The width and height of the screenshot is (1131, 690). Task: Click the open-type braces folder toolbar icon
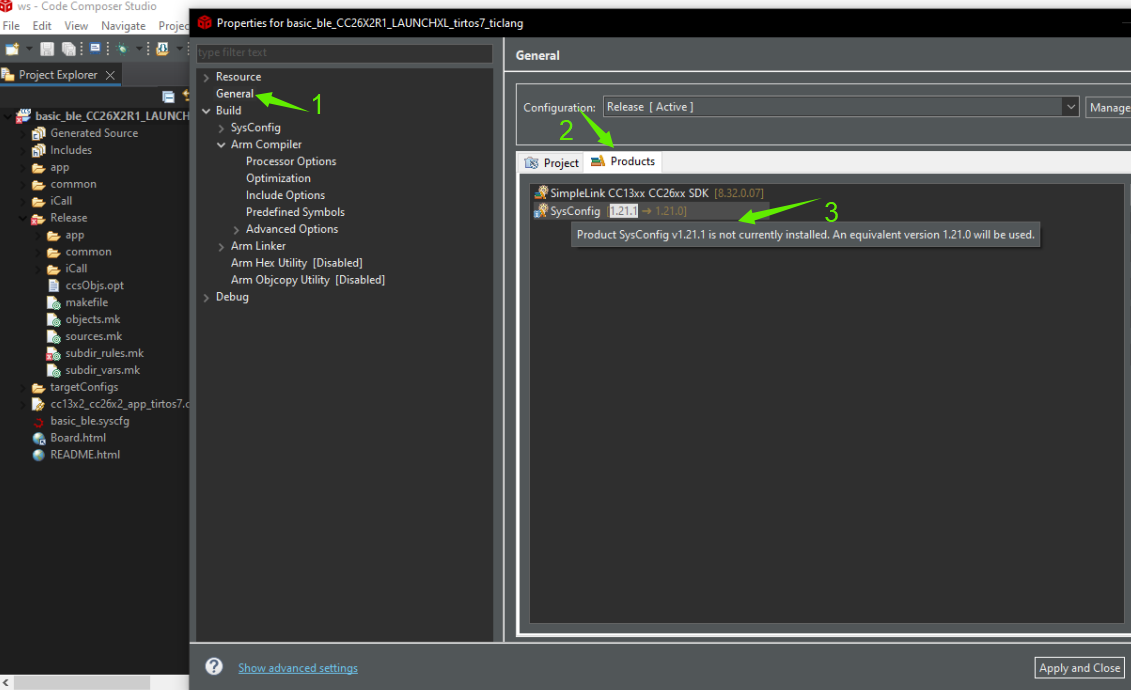click(162, 49)
